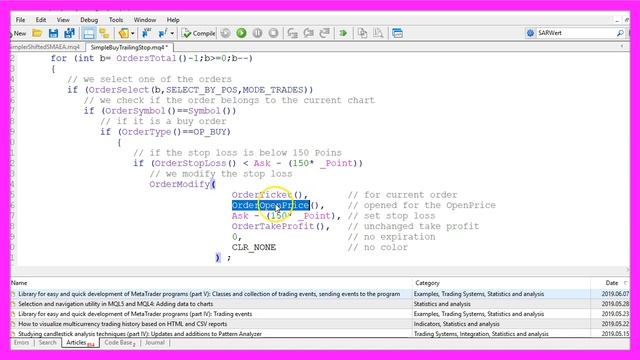Save the file with the single floppy icon
Screen dimensions: 640x360
tap(53, 33)
